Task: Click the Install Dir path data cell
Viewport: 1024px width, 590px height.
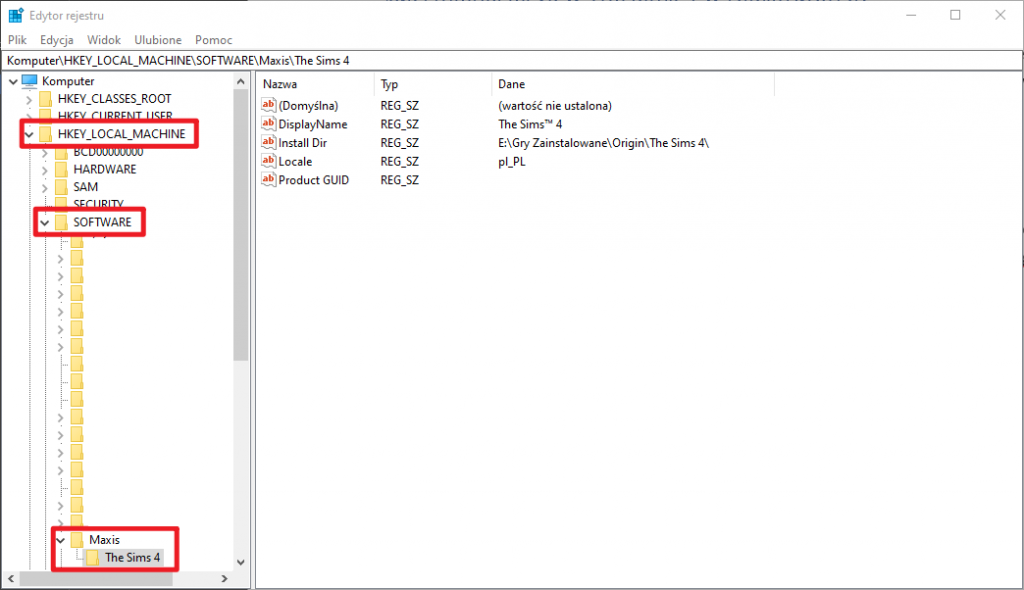Action: point(603,142)
